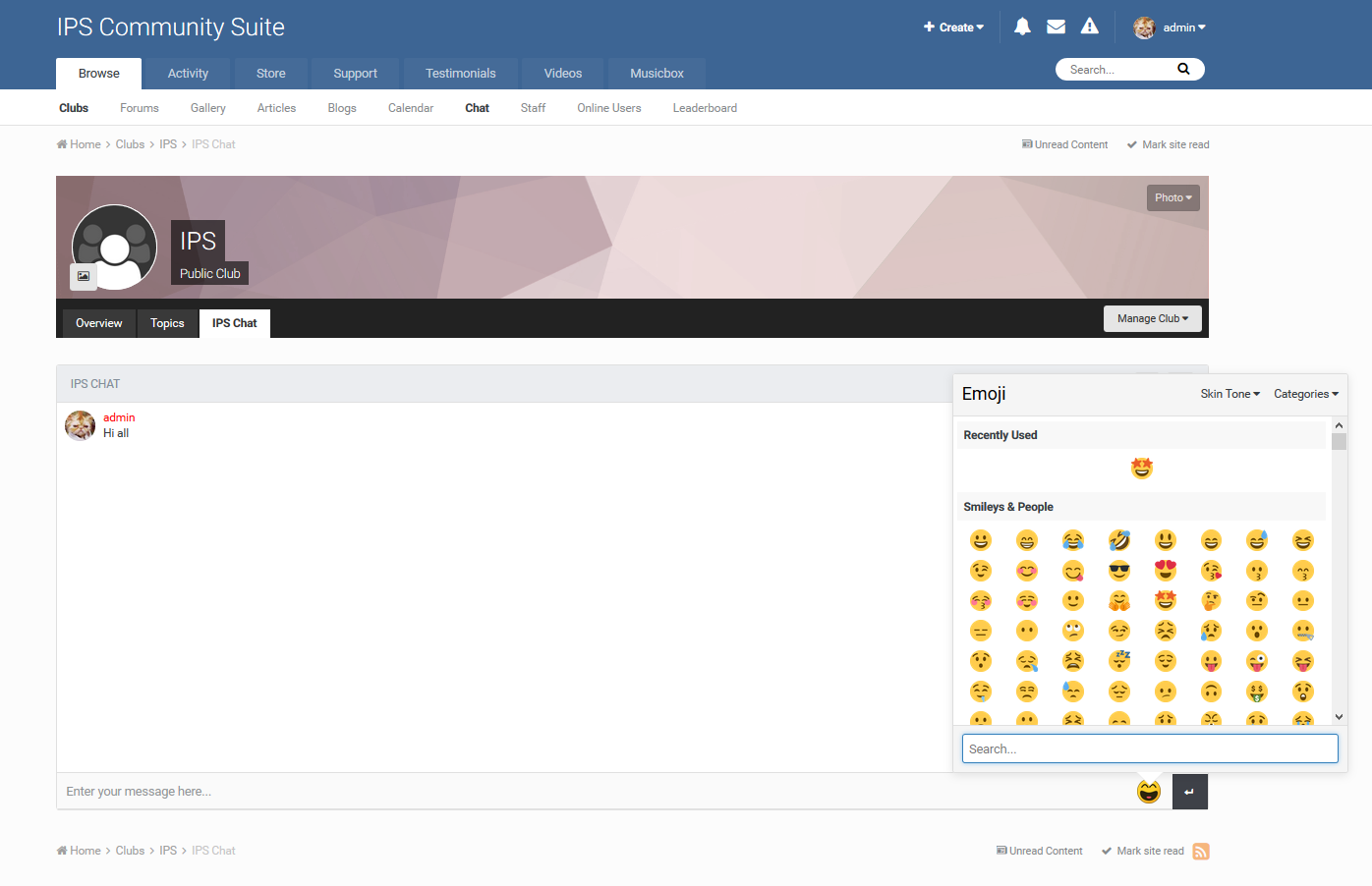
Task: Insert the drooling face emoji
Action: [981, 692]
